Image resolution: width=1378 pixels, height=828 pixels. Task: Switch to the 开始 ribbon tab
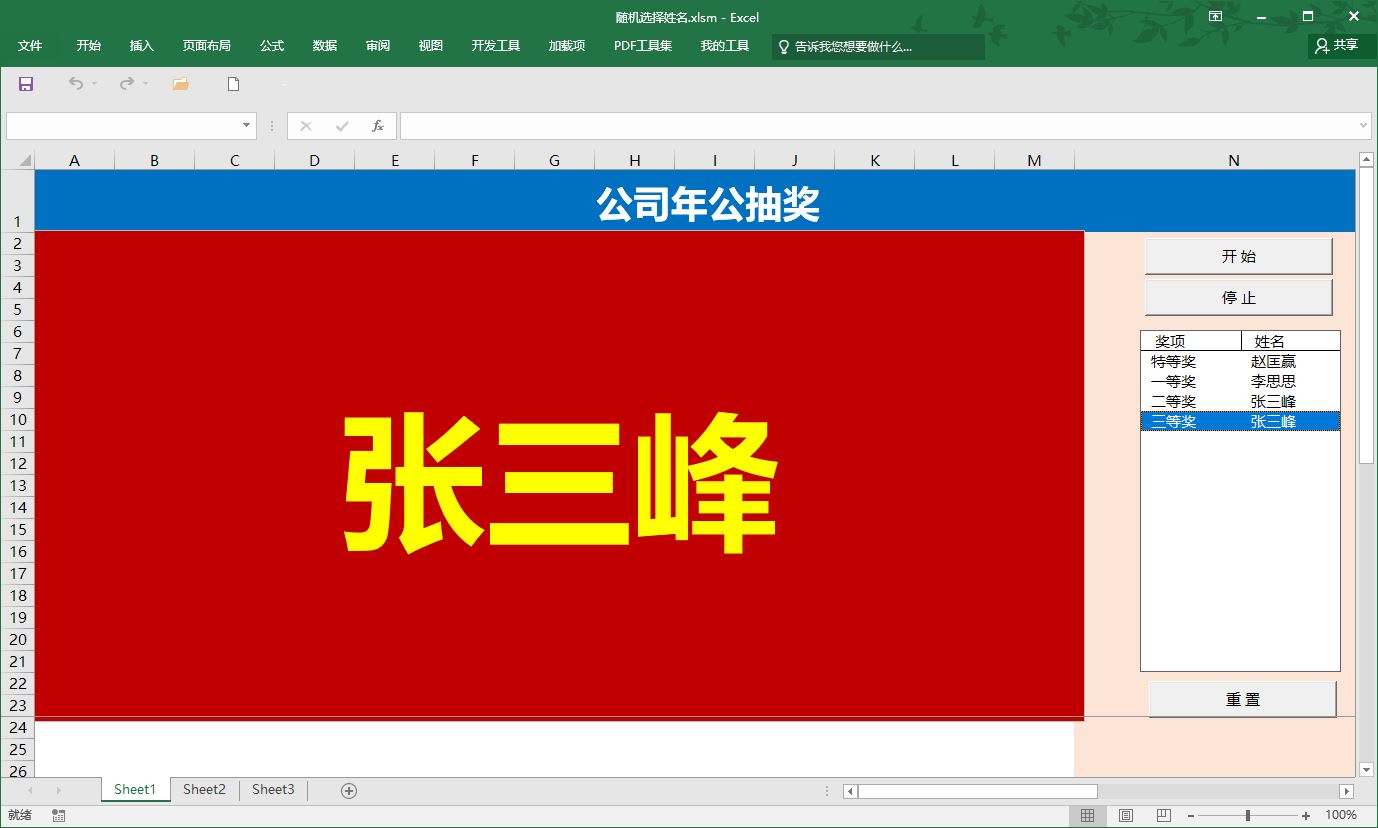[x=89, y=46]
